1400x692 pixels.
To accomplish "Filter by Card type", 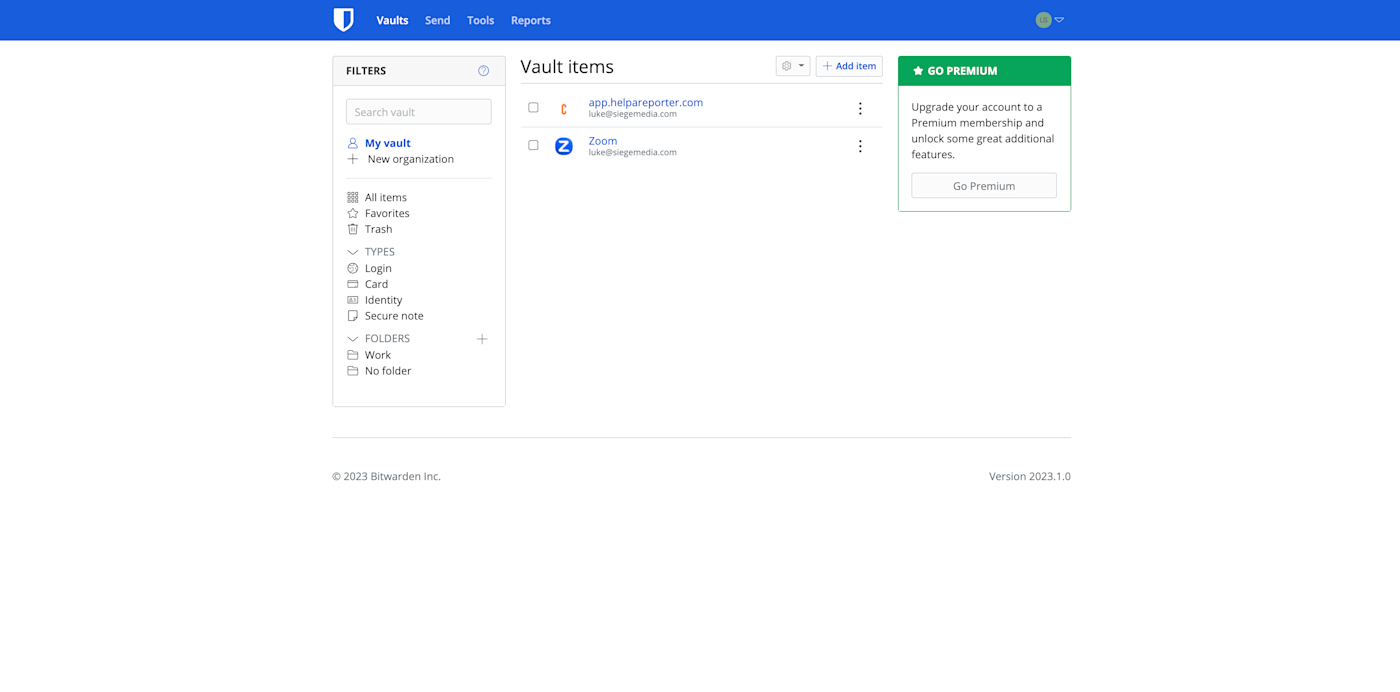I will click(376, 284).
